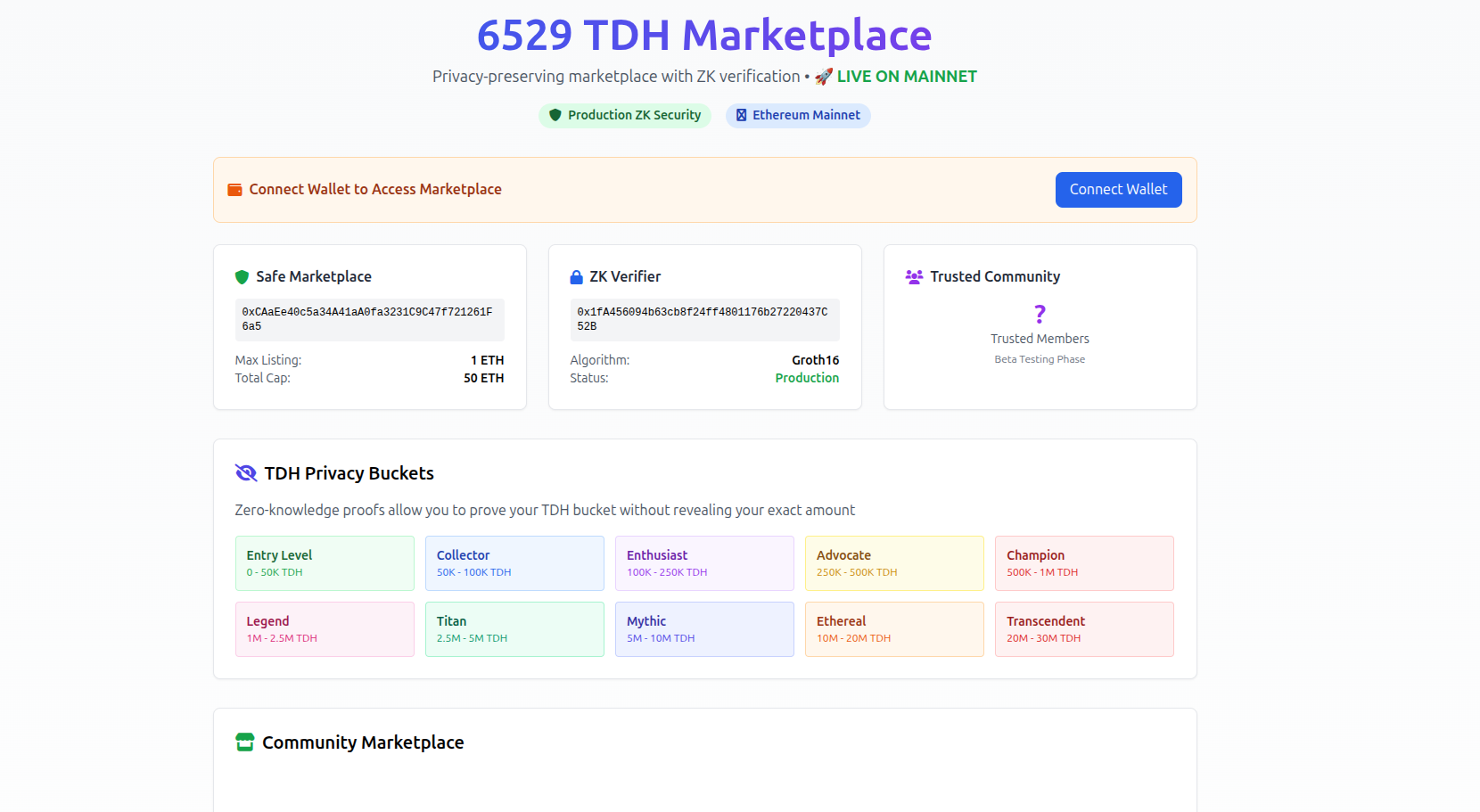
Task: Click the Beta Testing Phase text
Action: pos(1040,360)
